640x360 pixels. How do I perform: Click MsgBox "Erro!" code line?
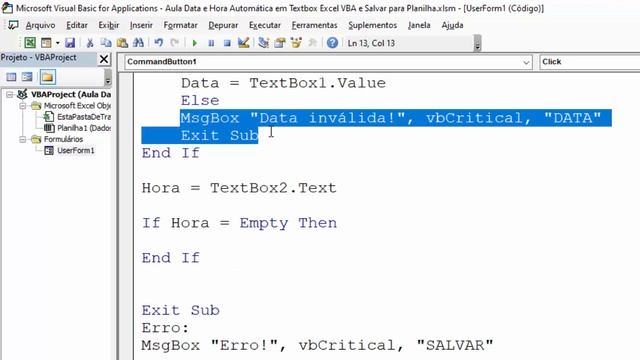(x=317, y=345)
